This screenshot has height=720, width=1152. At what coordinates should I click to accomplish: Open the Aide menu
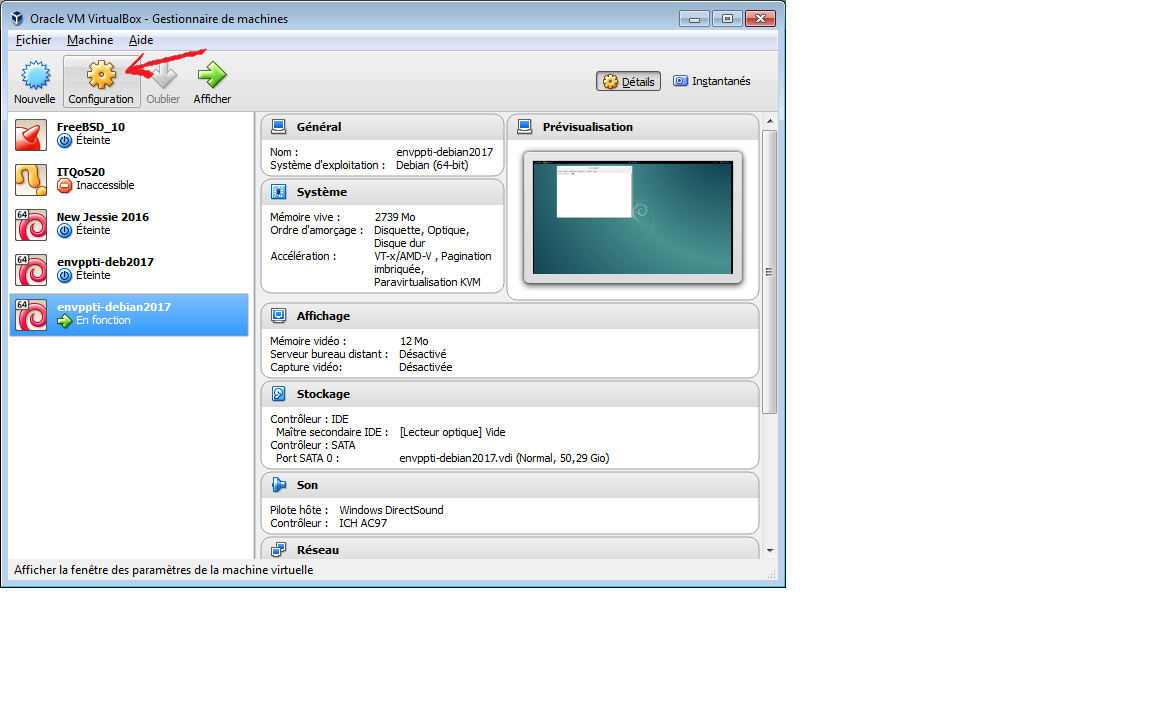tap(141, 40)
